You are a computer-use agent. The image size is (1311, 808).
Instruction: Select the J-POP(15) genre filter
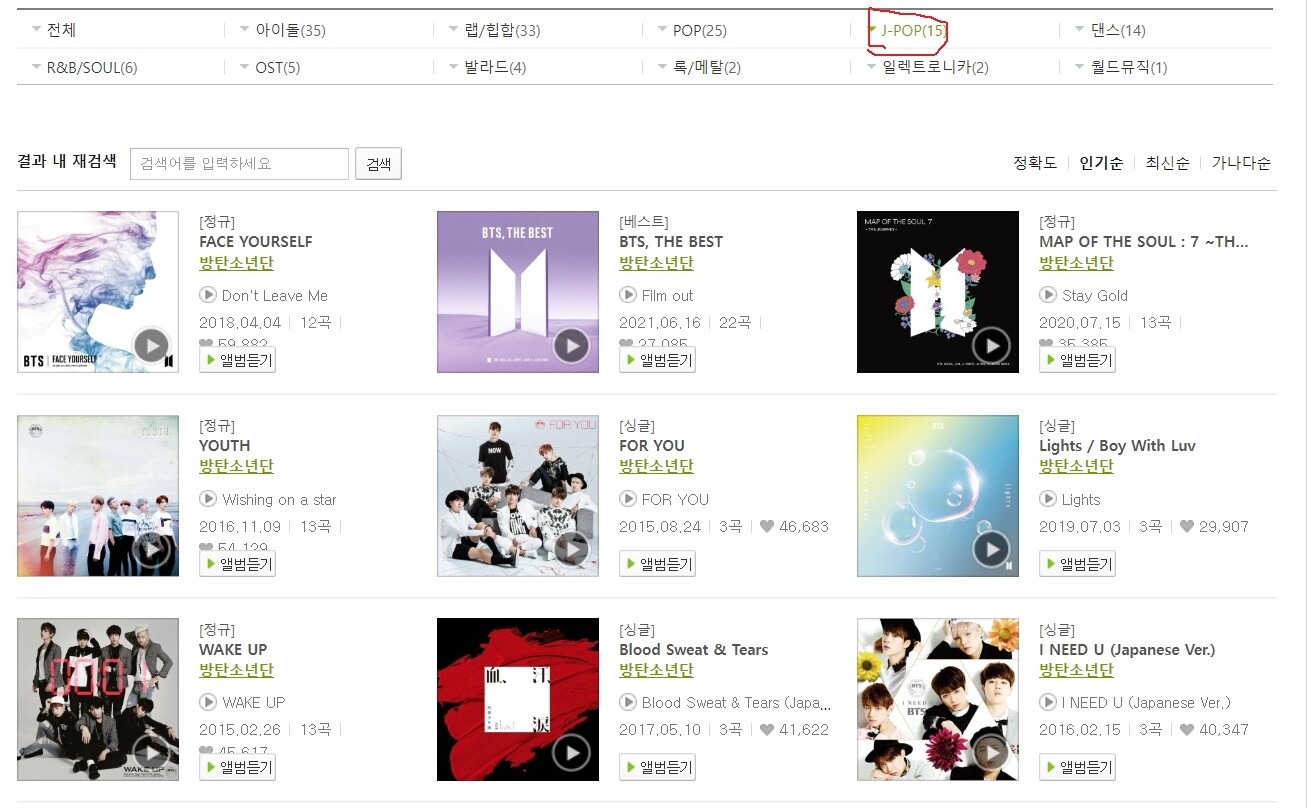906,30
